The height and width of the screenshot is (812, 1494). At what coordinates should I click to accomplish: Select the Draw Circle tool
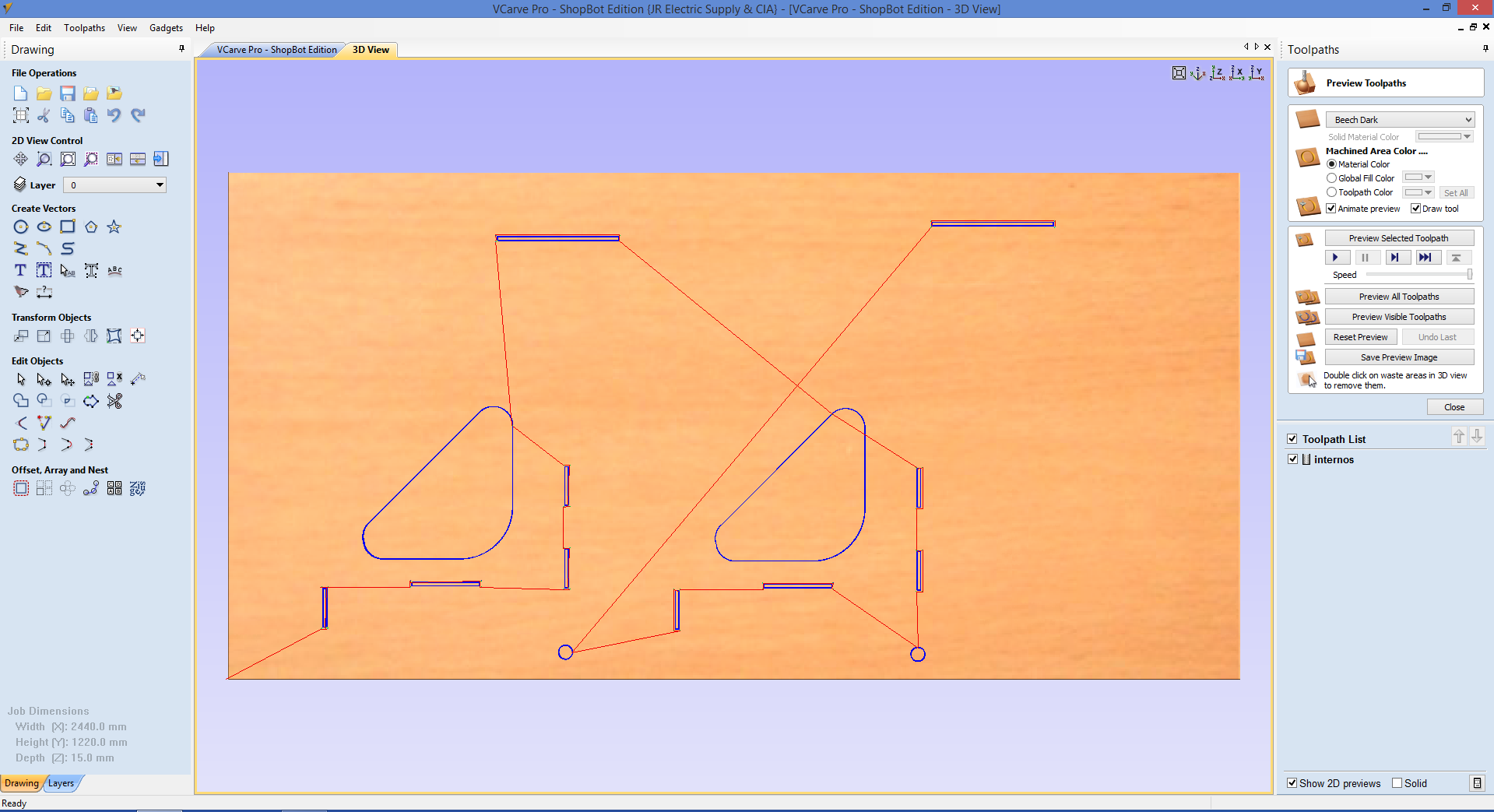click(x=21, y=227)
